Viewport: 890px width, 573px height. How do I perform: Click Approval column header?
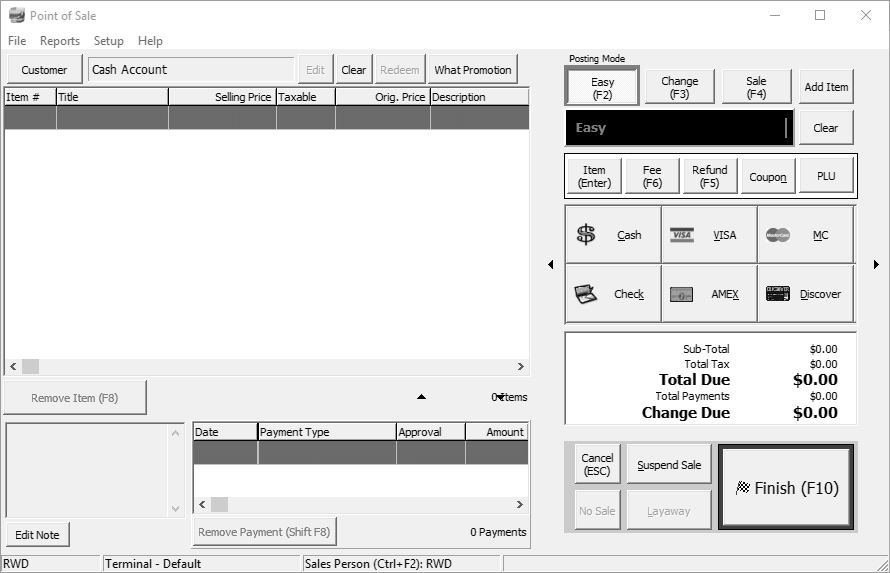431,432
